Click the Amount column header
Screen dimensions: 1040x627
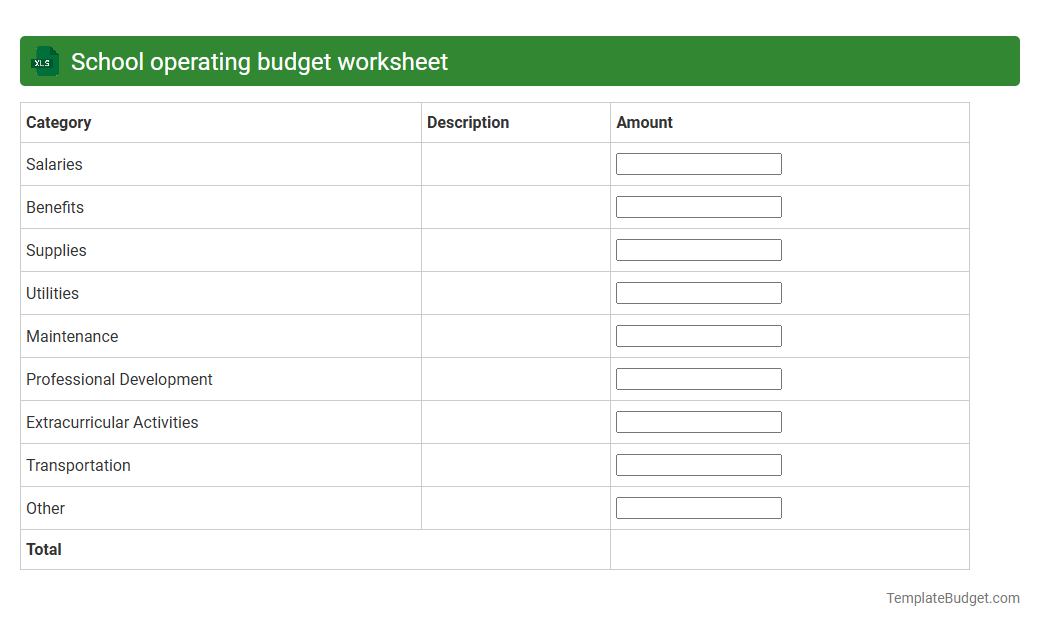(x=645, y=122)
